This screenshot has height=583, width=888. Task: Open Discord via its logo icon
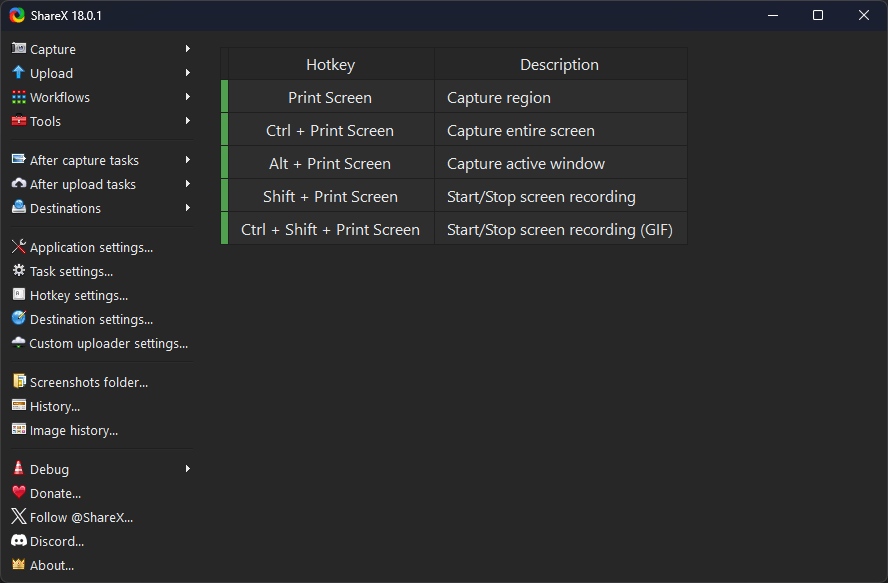[17, 541]
